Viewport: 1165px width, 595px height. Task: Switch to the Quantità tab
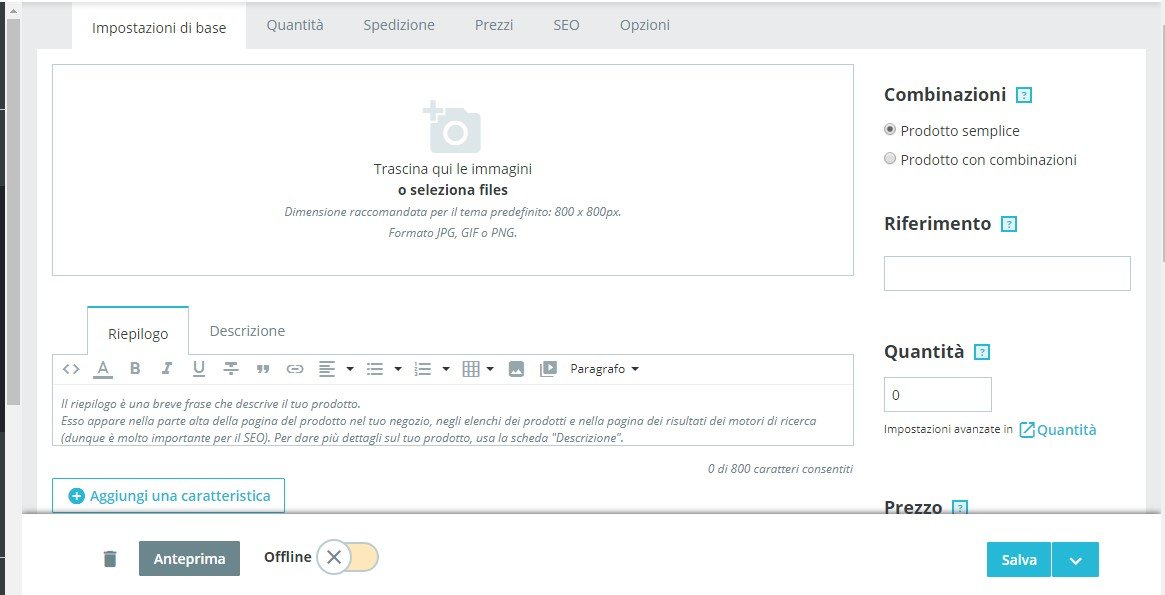point(295,25)
